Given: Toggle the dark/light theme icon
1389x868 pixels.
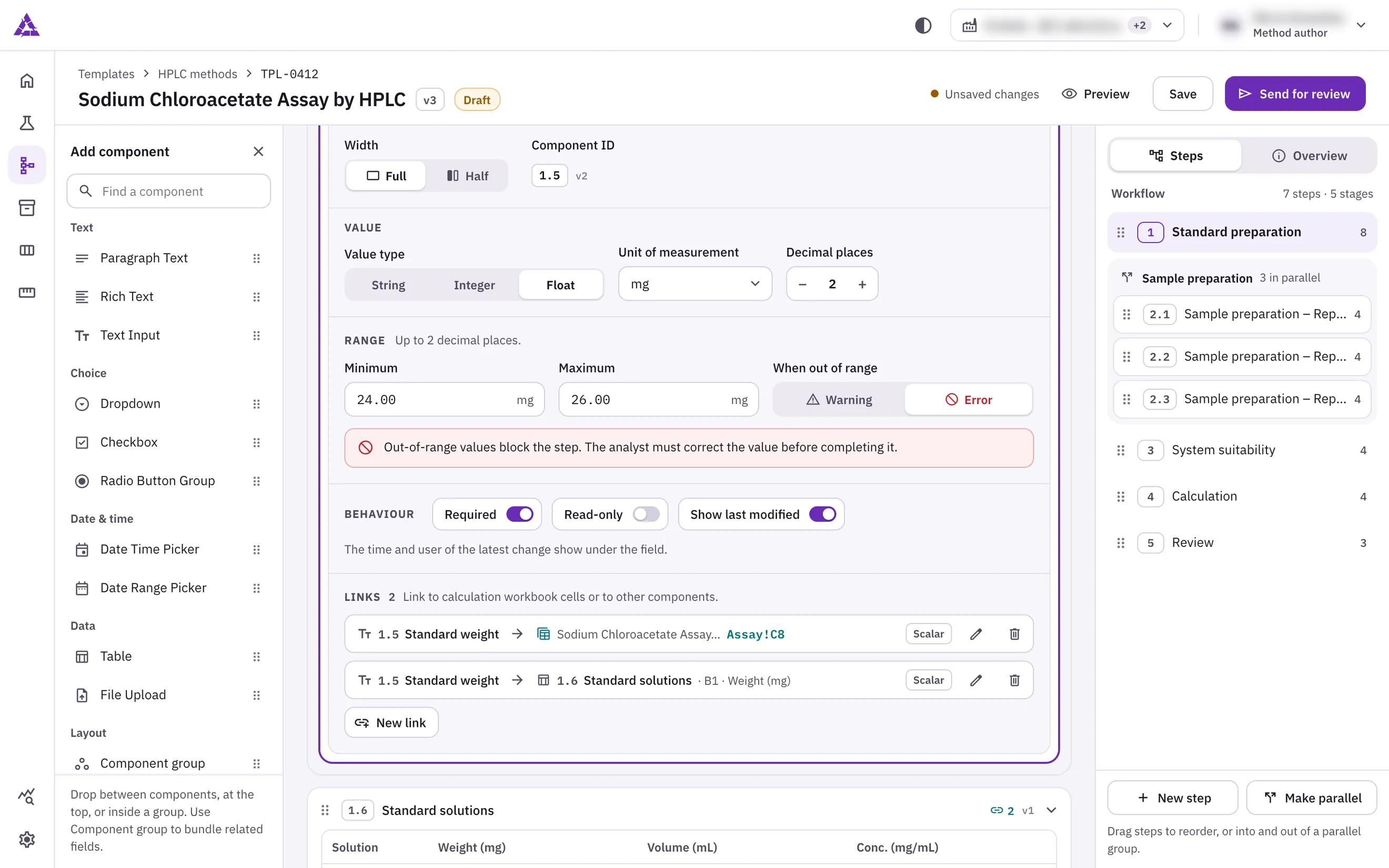Looking at the screenshot, I should click(x=923, y=25).
